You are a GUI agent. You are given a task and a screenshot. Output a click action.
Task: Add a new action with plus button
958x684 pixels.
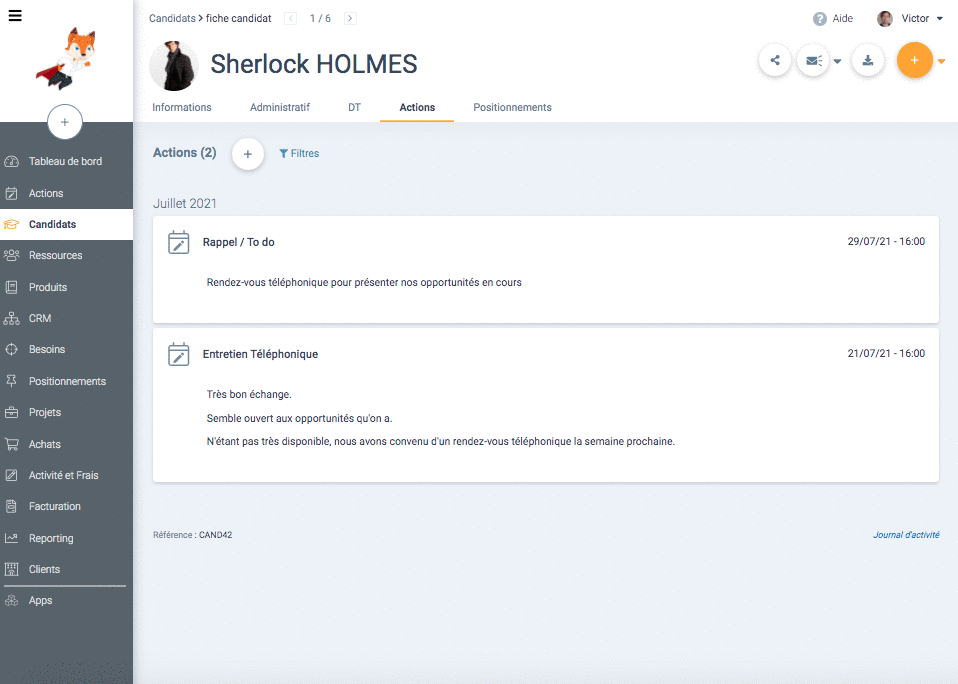pos(248,154)
